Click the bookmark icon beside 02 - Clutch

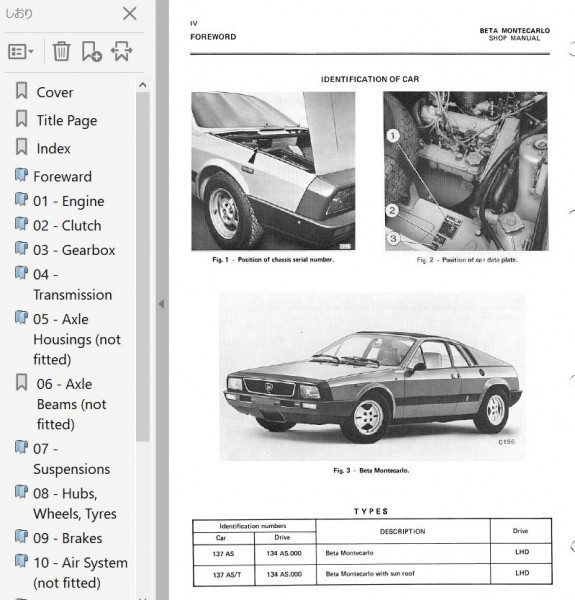(x=21, y=224)
